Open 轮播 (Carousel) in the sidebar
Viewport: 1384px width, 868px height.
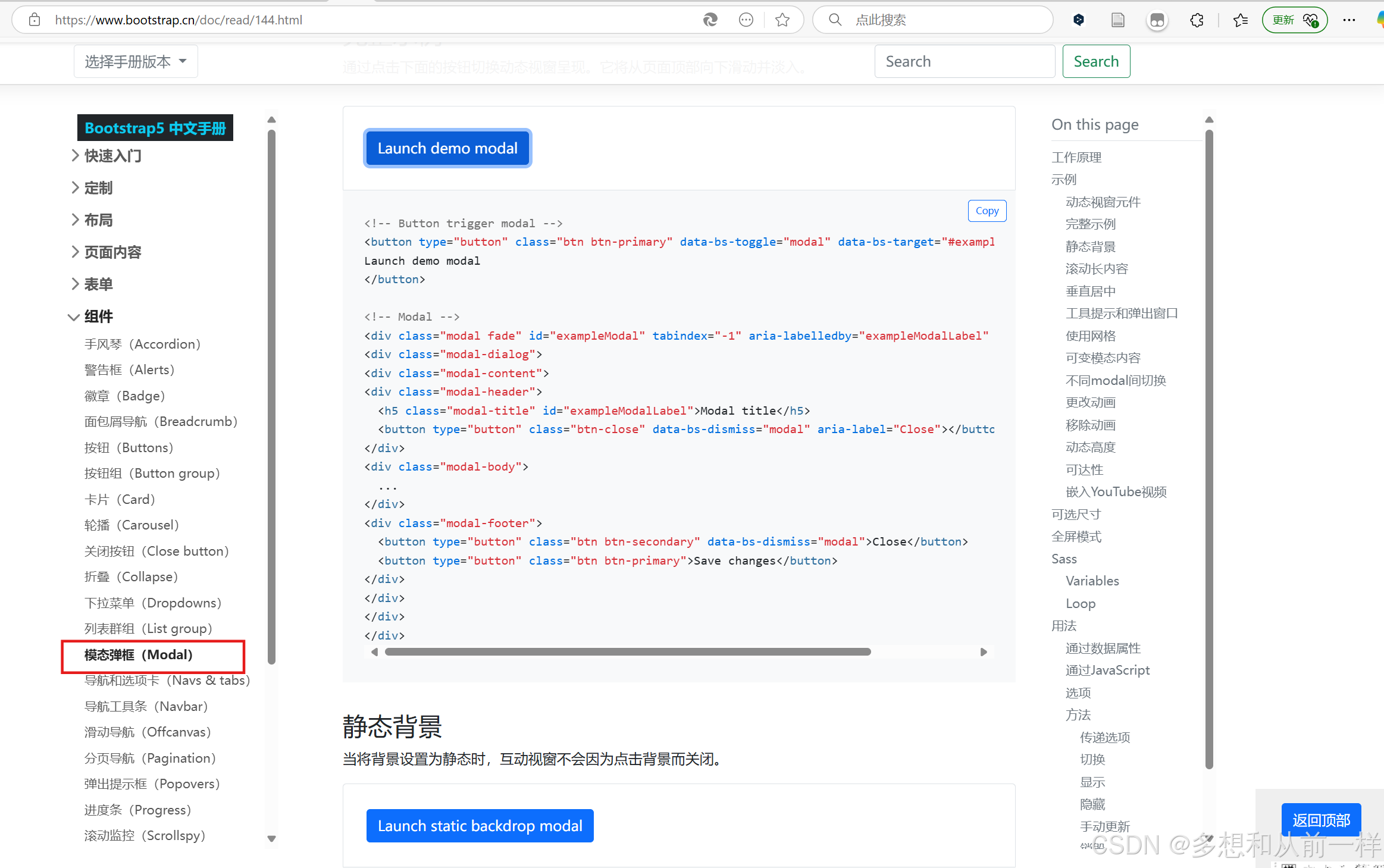coord(131,525)
